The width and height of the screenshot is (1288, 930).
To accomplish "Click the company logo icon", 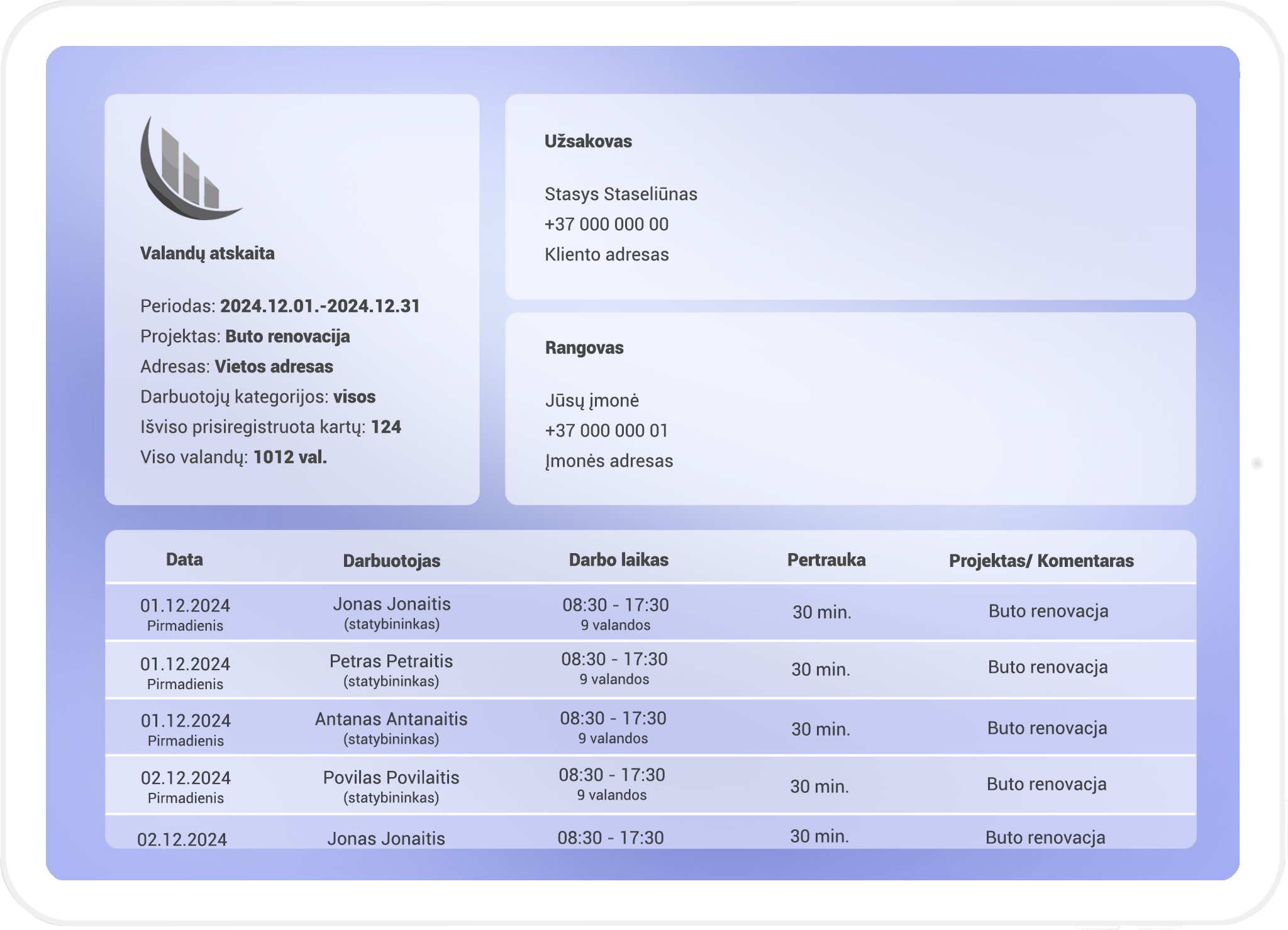I will pos(191,169).
